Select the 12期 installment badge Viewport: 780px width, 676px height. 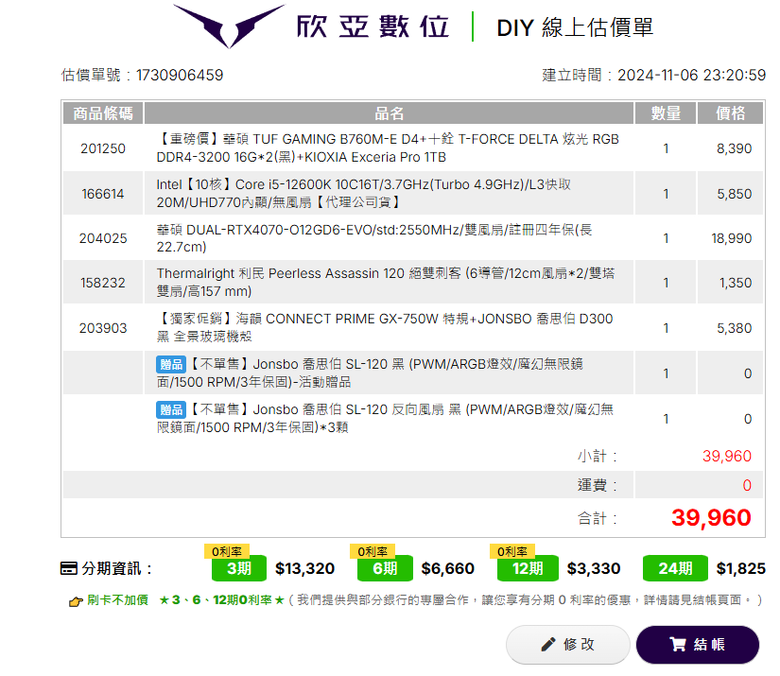click(x=527, y=568)
